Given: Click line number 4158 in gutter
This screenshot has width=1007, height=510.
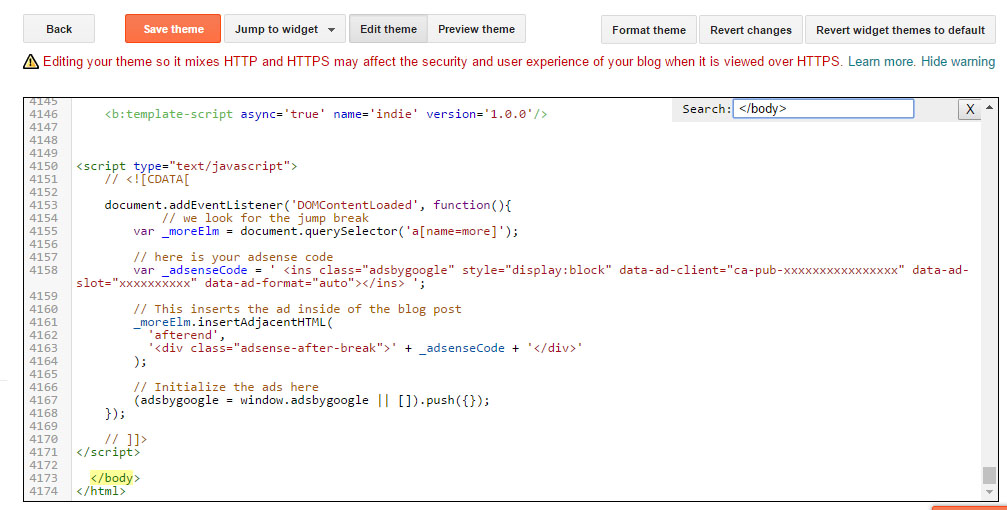Looking at the screenshot, I should pyautogui.click(x=44, y=270).
